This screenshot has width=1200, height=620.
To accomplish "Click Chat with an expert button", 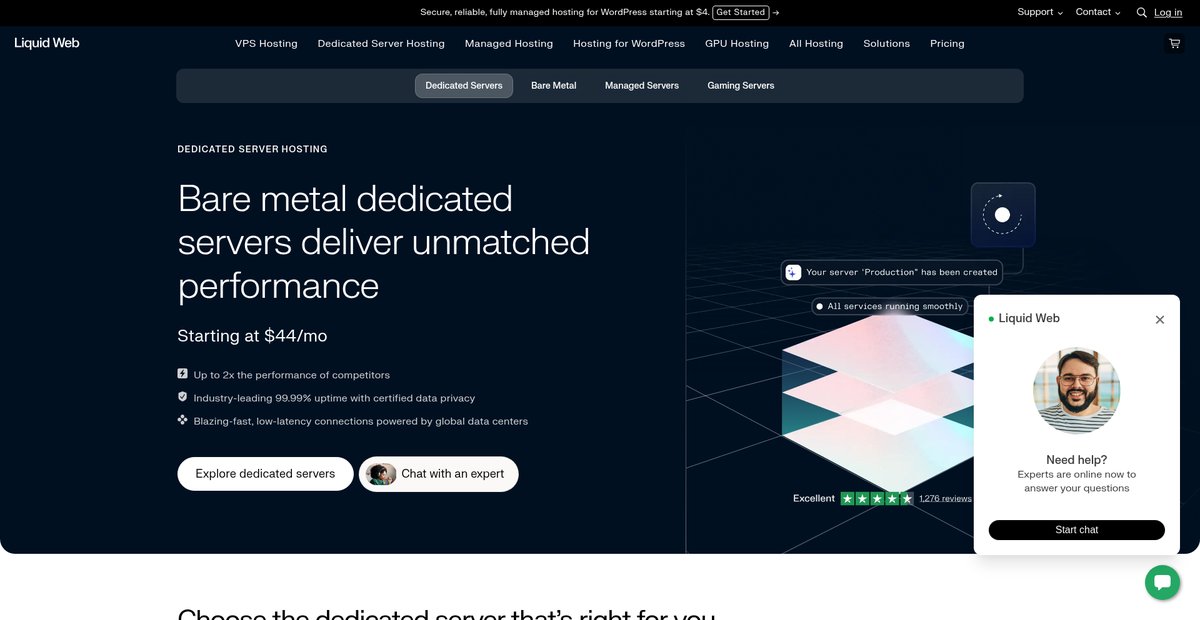I will point(439,474).
